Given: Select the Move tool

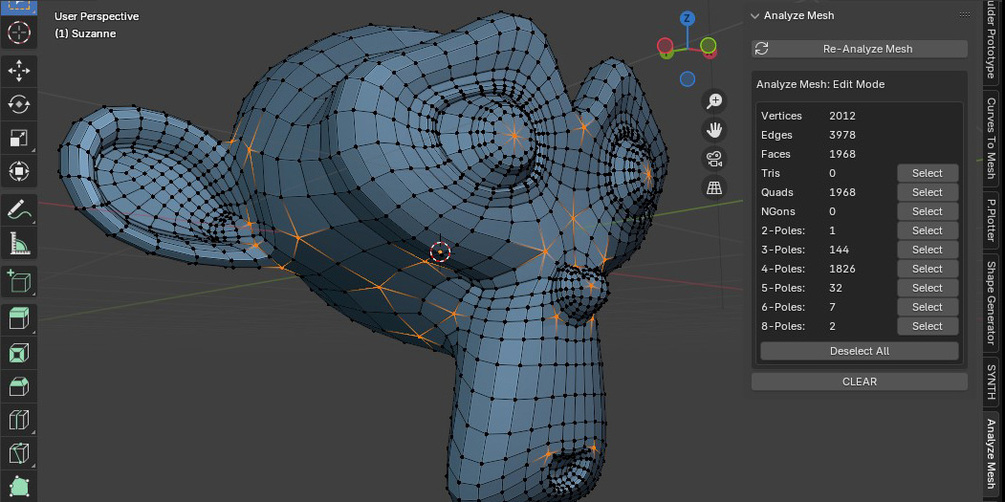Looking at the screenshot, I should [x=19, y=71].
